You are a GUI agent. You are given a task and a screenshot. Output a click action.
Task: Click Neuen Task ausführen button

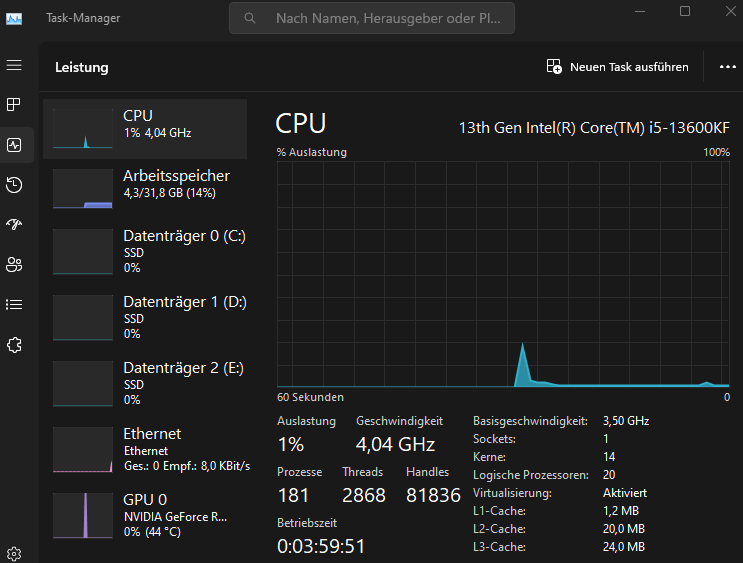pyautogui.click(x=617, y=67)
